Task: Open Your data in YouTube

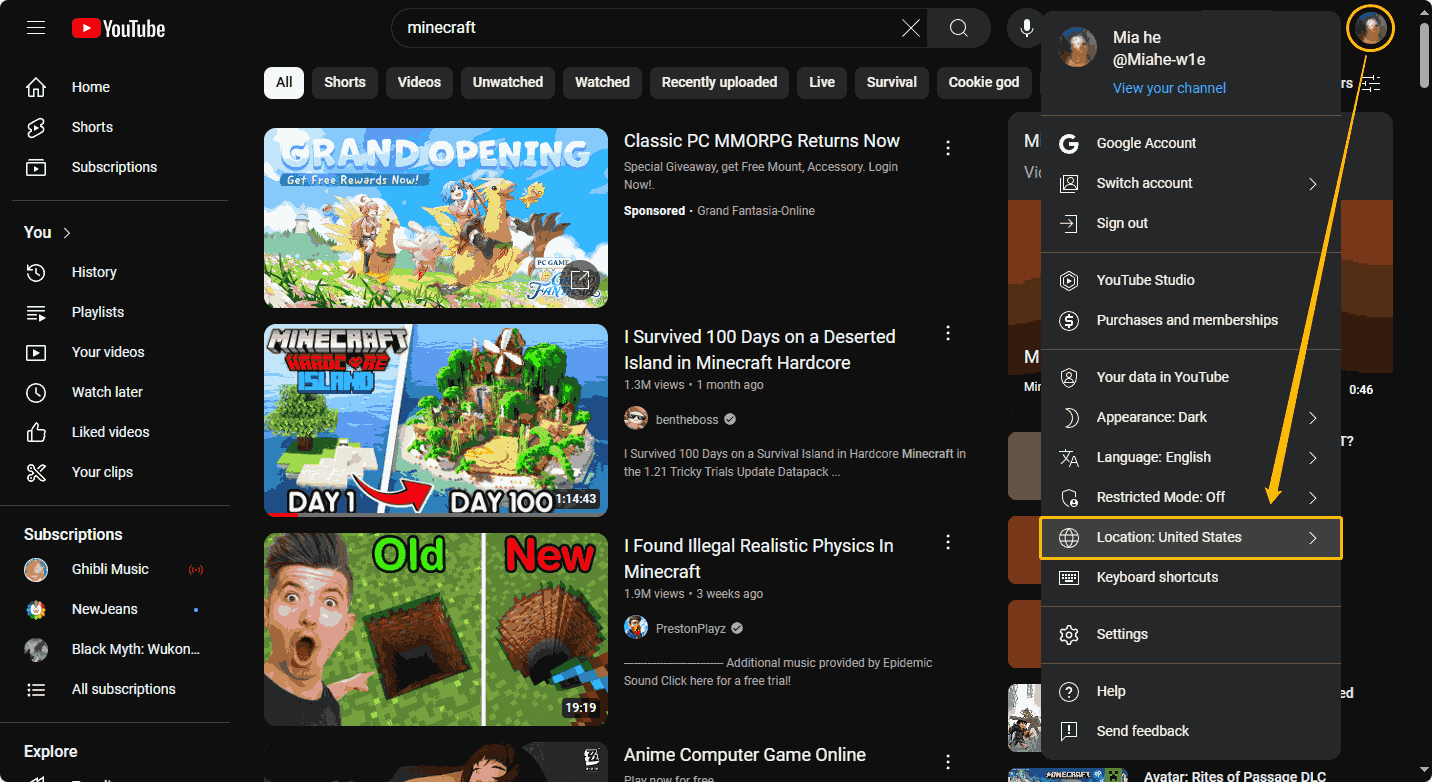Action: pos(1190,377)
